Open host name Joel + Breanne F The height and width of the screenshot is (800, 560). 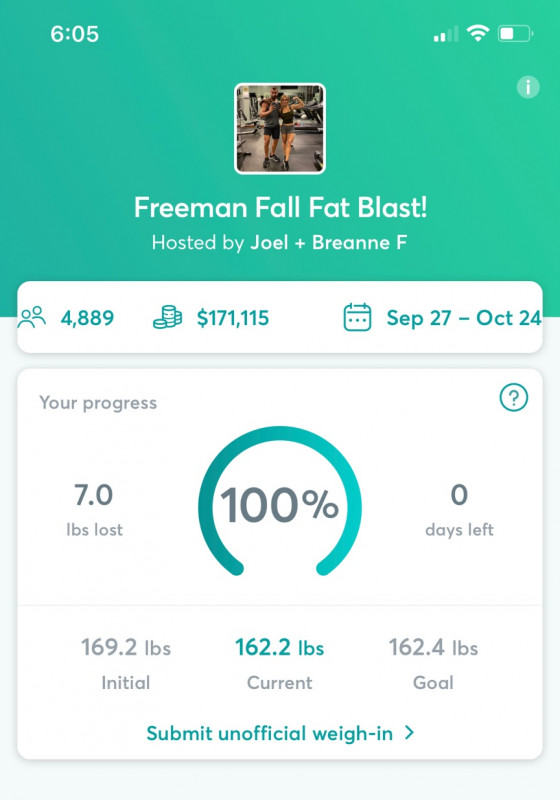click(x=328, y=242)
